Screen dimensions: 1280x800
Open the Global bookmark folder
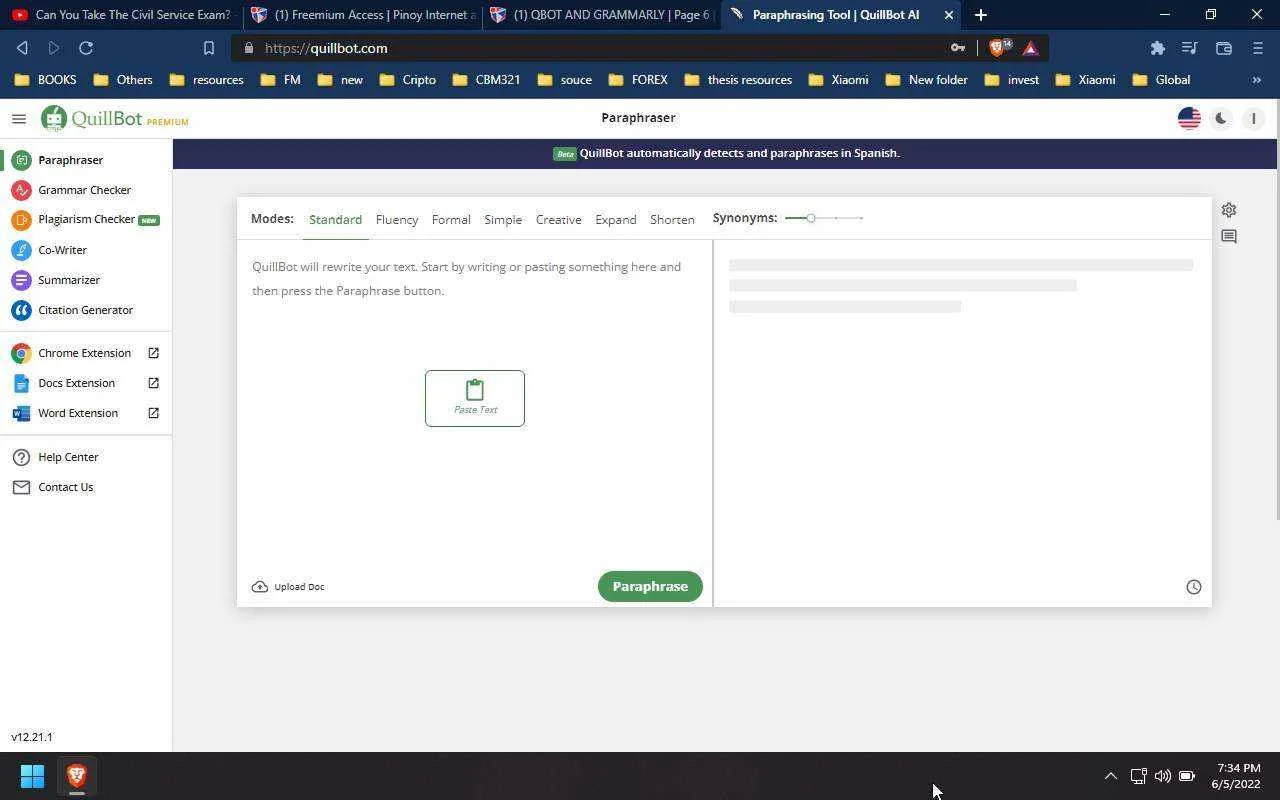(x=1160, y=80)
